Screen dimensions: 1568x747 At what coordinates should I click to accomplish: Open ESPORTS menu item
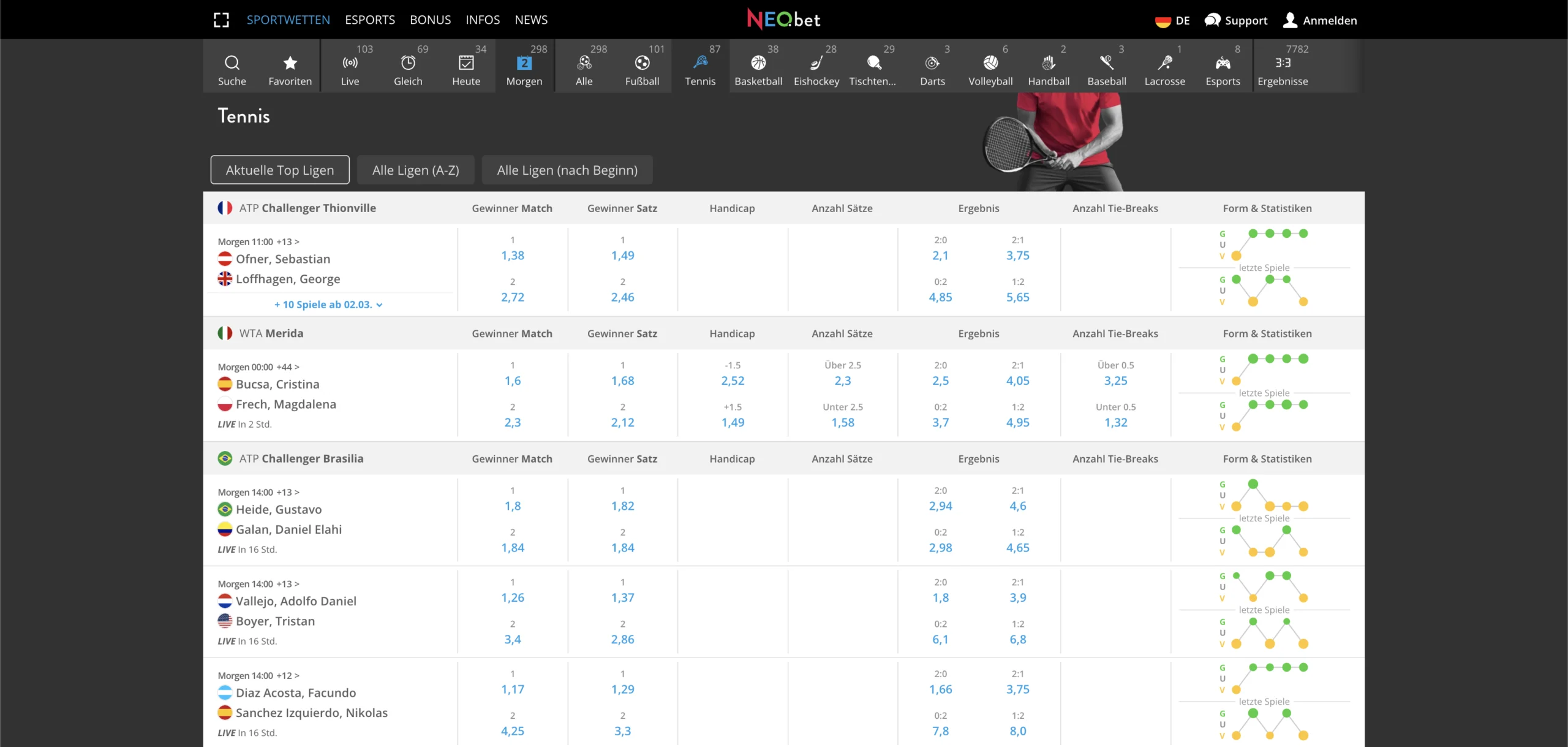point(370,20)
